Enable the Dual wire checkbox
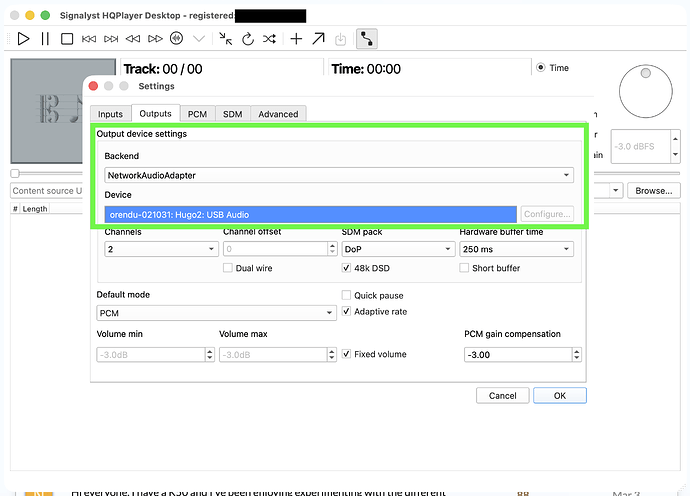Viewport: 690px width, 496px height. (x=228, y=268)
